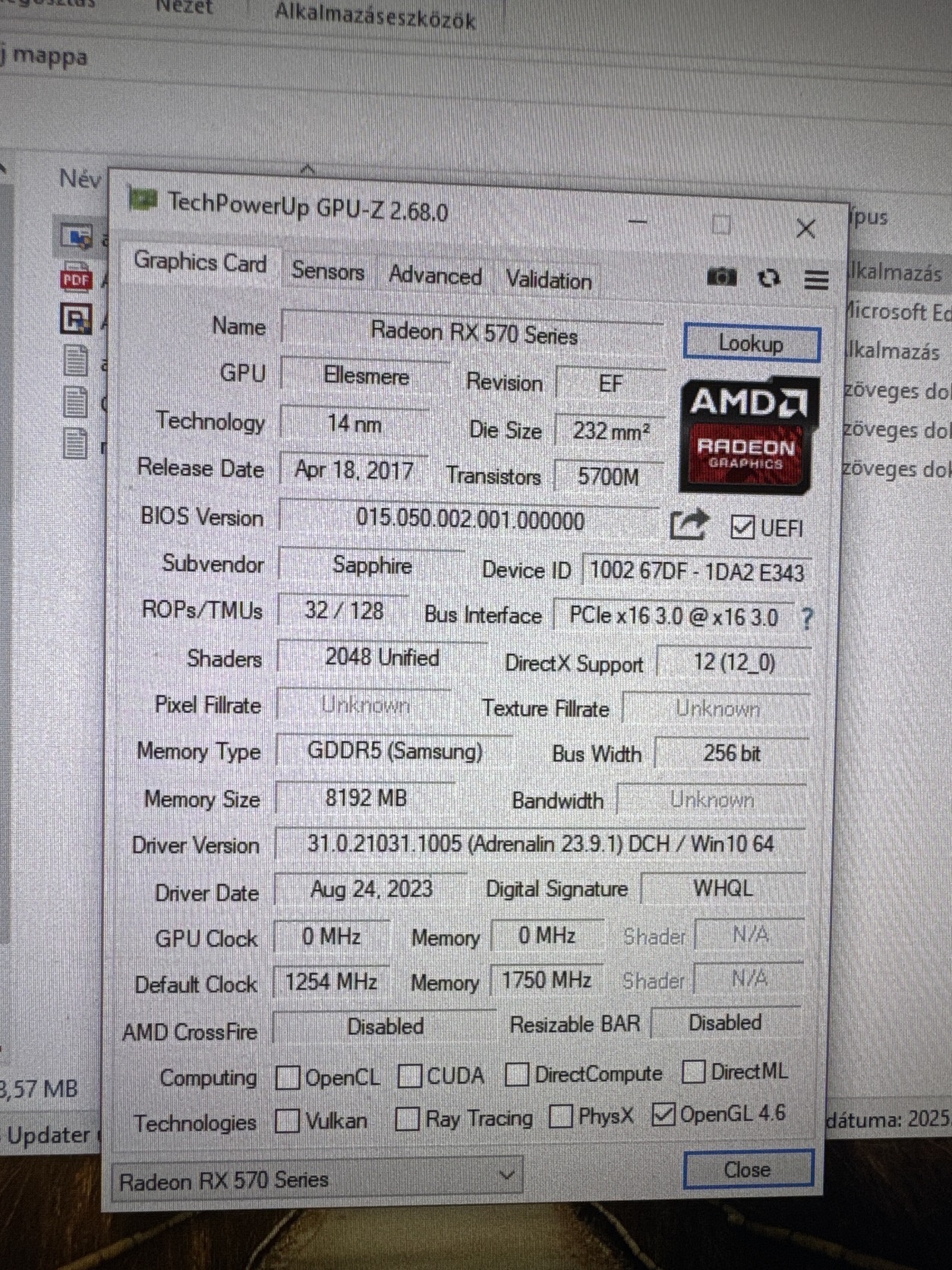Switch to the Advanced tab

point(435,275)
